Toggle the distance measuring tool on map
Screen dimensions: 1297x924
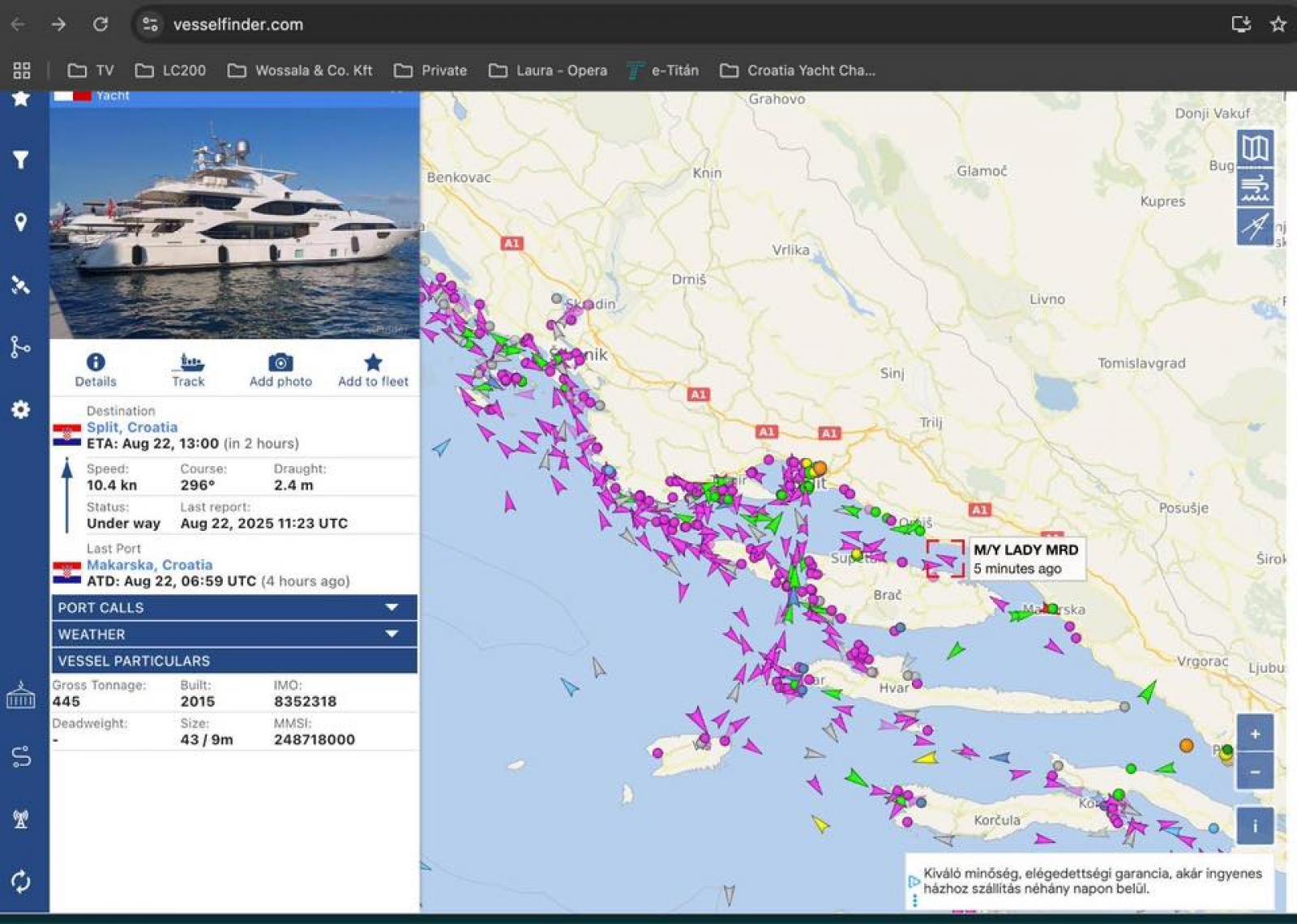(1255, 226)
